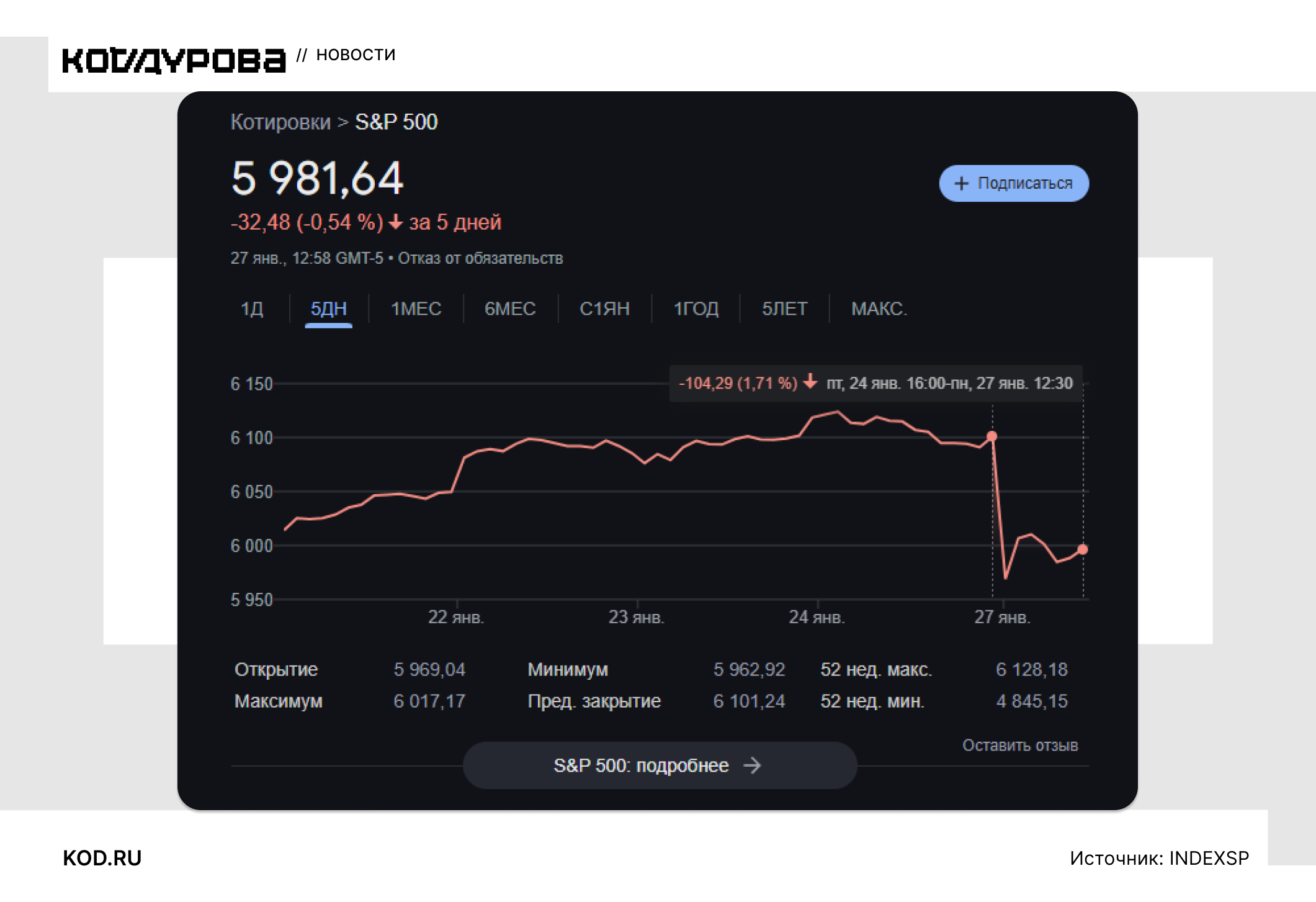The width and height of the screenshot is (1316, 902).
Task: Click the plus icon on Подписаться button
Action: click(961, 183)
